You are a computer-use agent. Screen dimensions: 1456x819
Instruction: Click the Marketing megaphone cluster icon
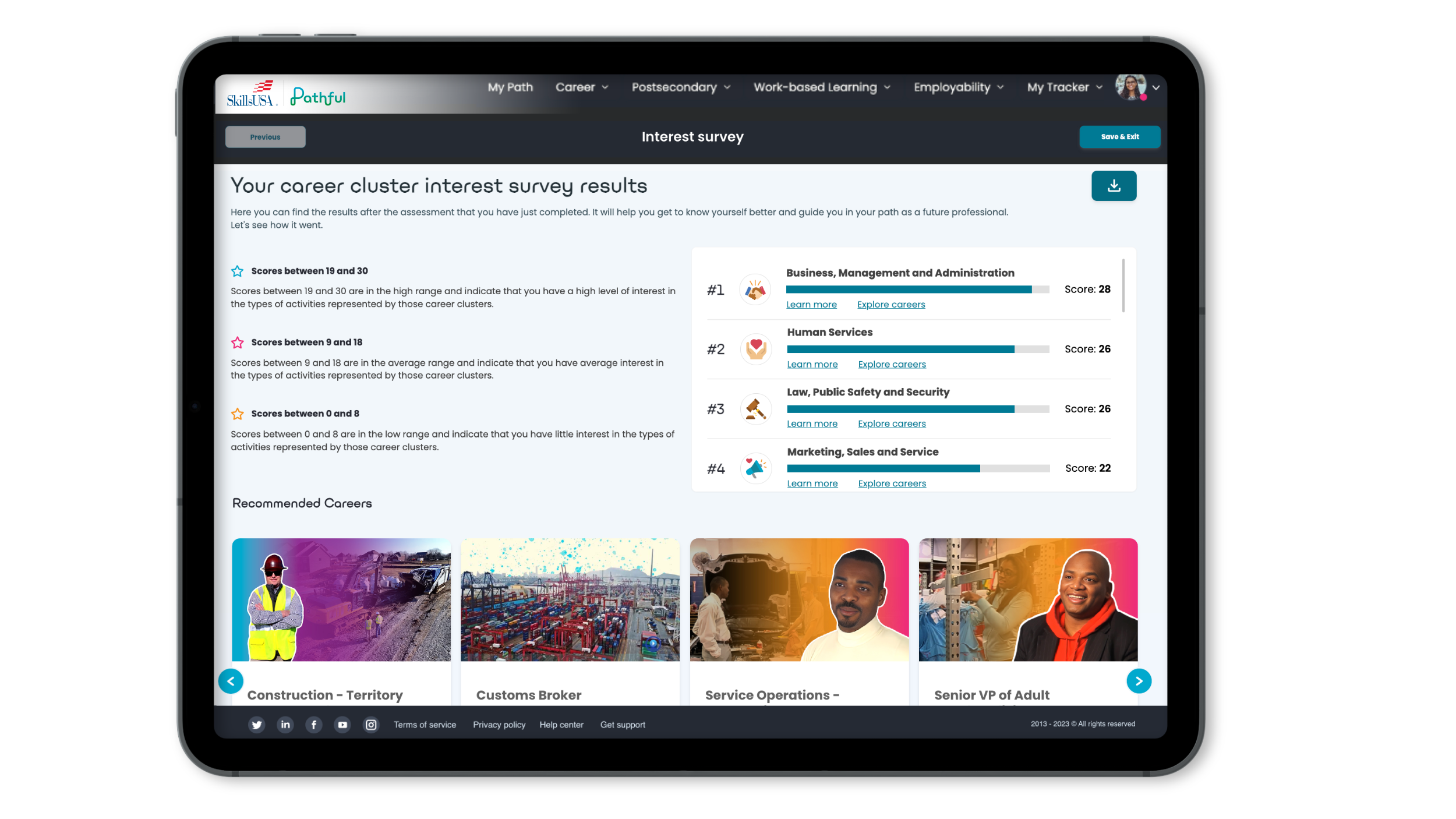click(x=755, y=468)
